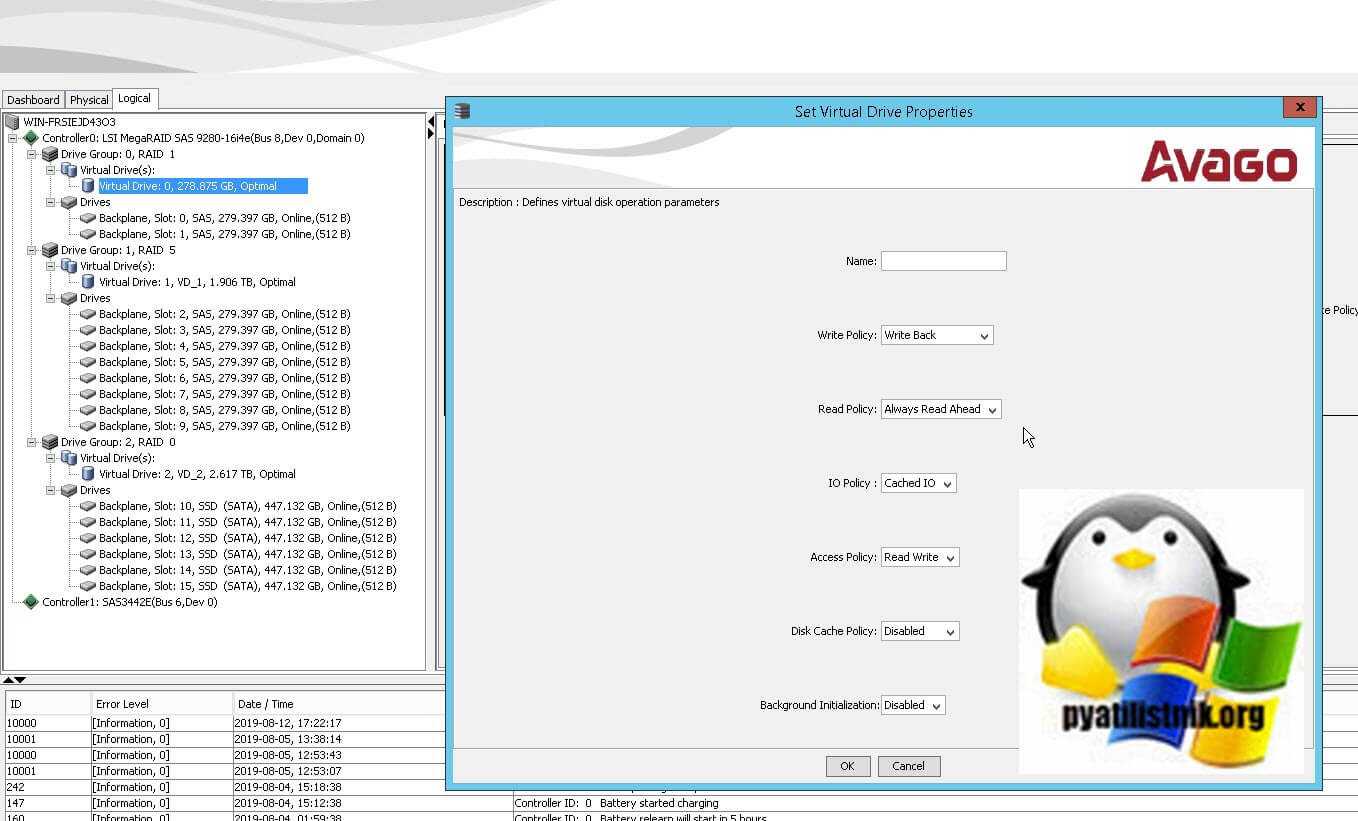1358x821 pixels.
Task: Open the Read Policy dropdown
Action: pos(940,410)
